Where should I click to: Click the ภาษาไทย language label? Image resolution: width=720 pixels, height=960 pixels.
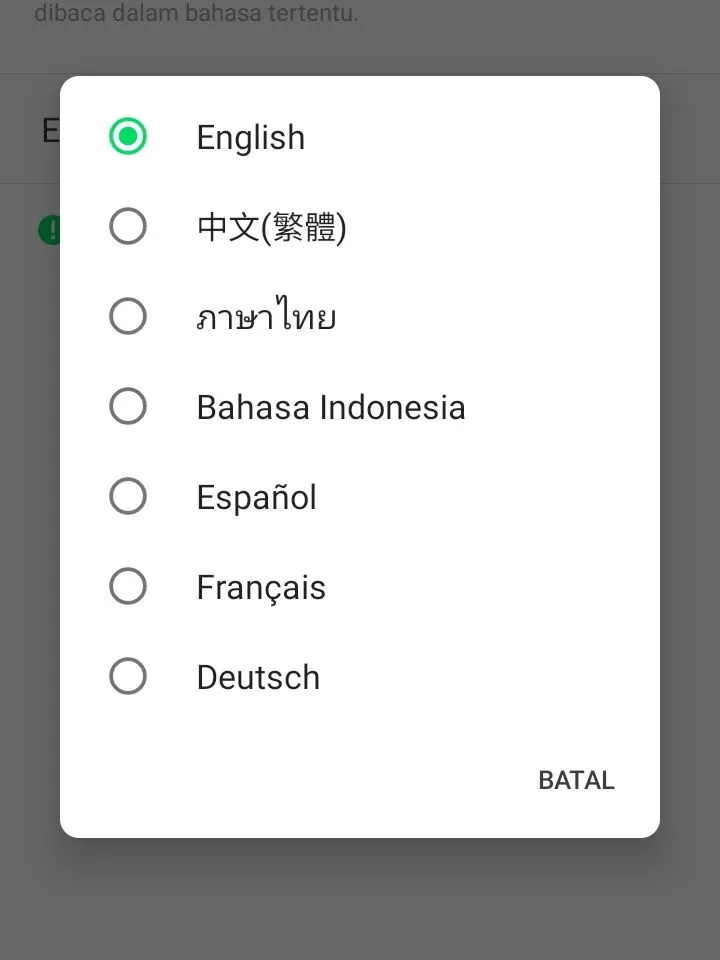(265, 317)
